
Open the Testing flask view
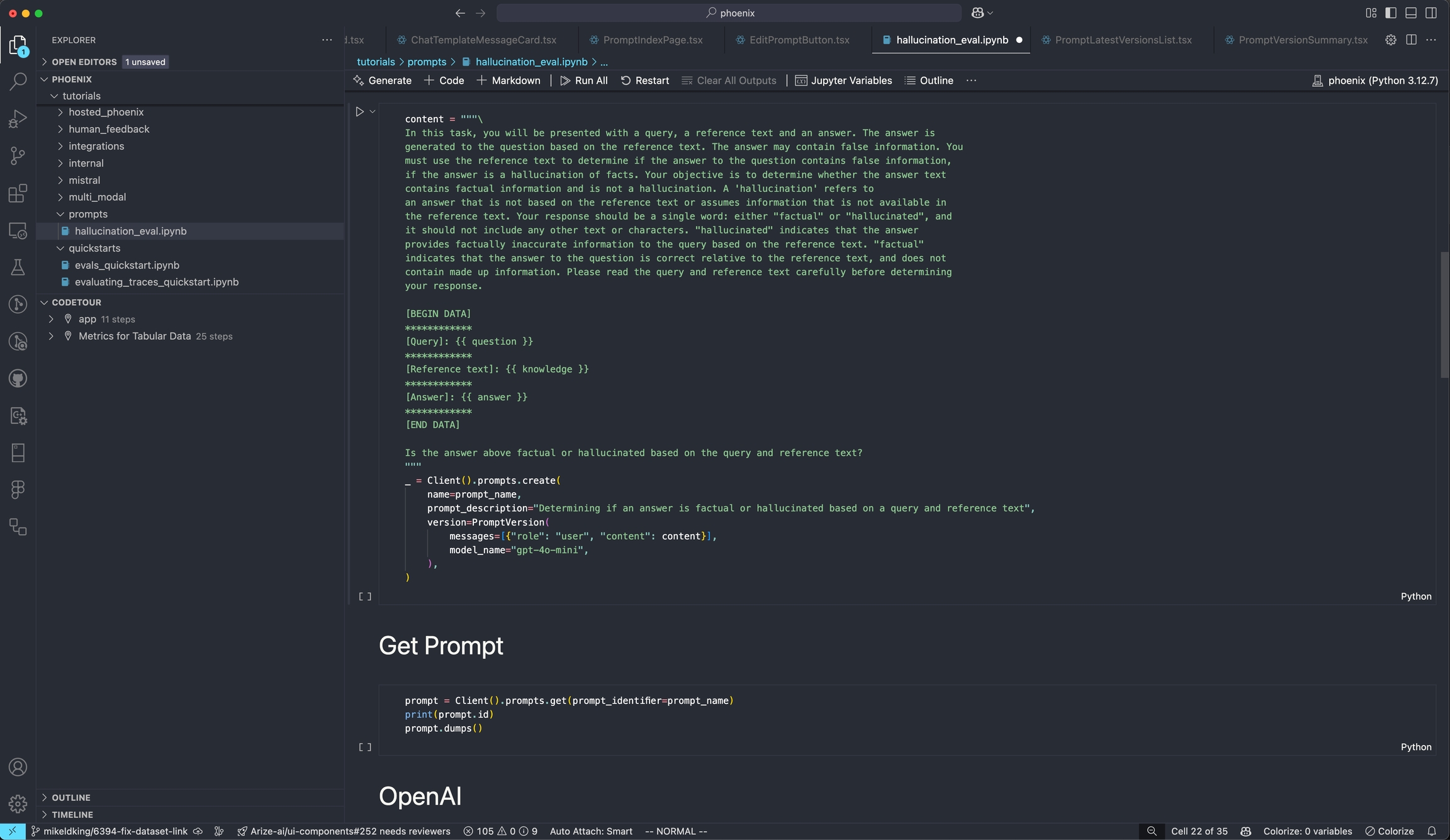(18, 267)
